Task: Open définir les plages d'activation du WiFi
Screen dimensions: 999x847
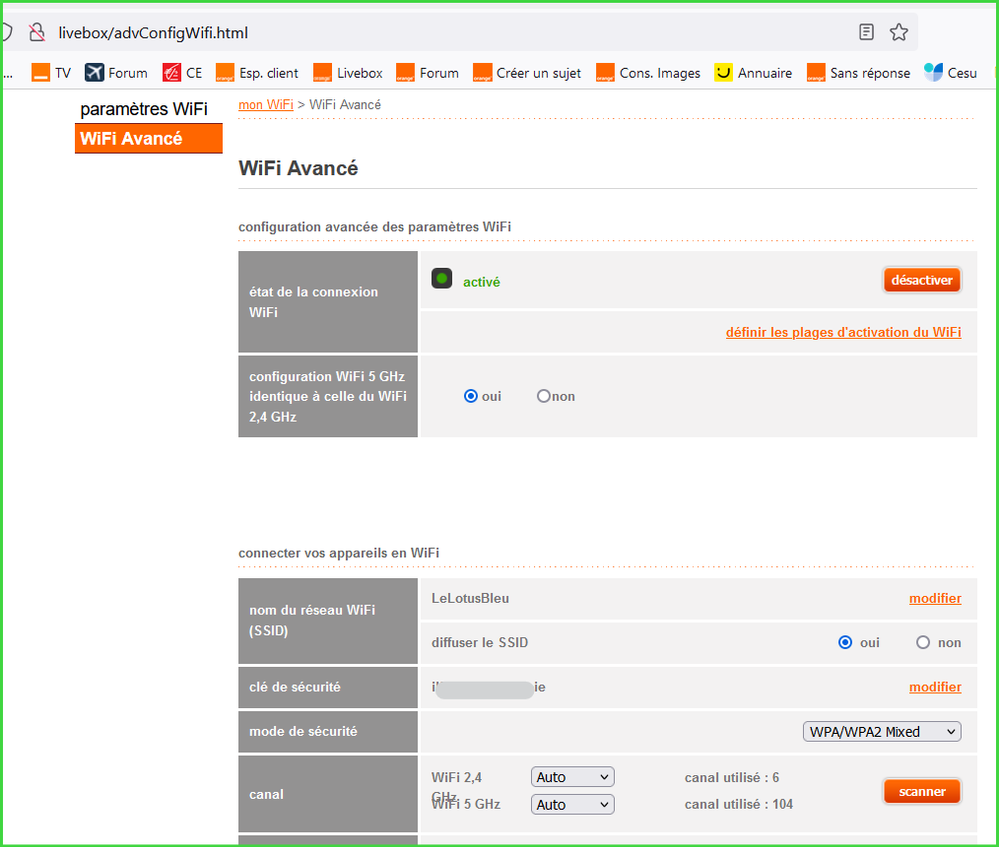Action: (x=844, y=332)
